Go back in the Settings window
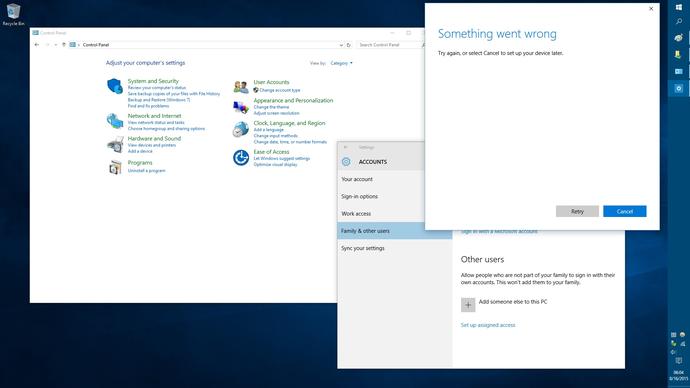The width and height of the screenshot is (690, 388). pyautogui.click(x=345, y=147)
